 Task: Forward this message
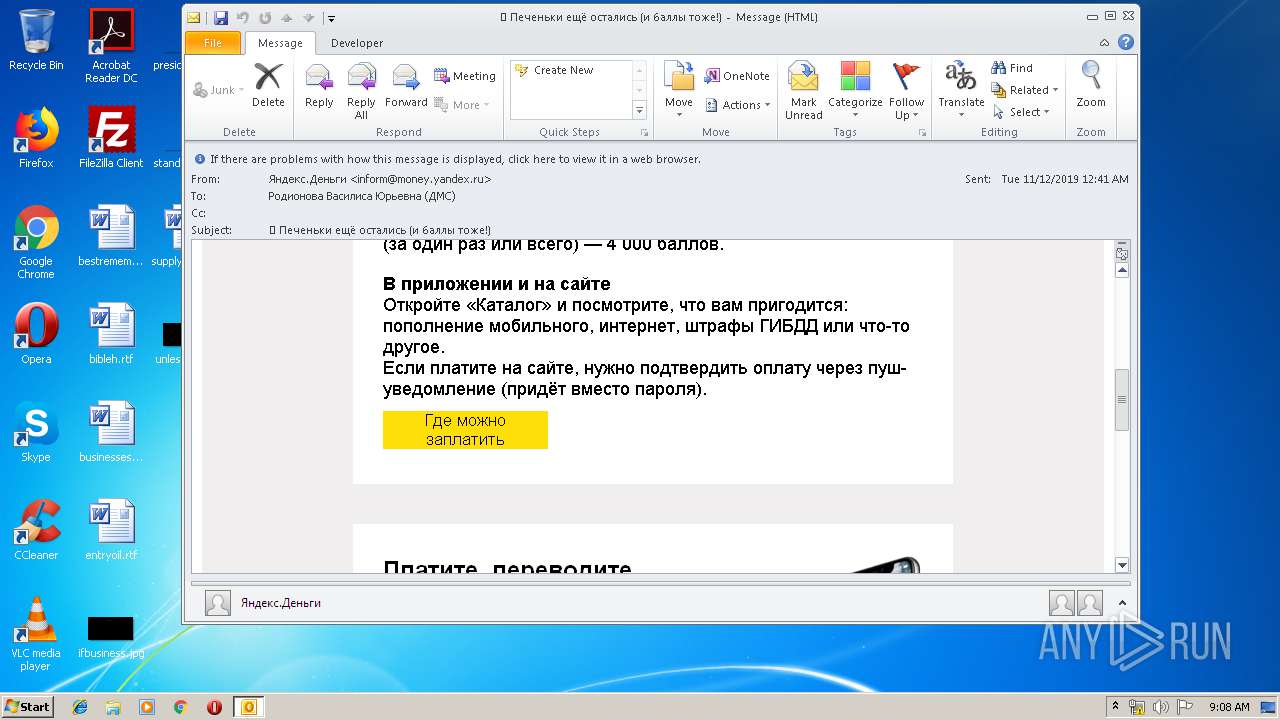click(406, 86)
